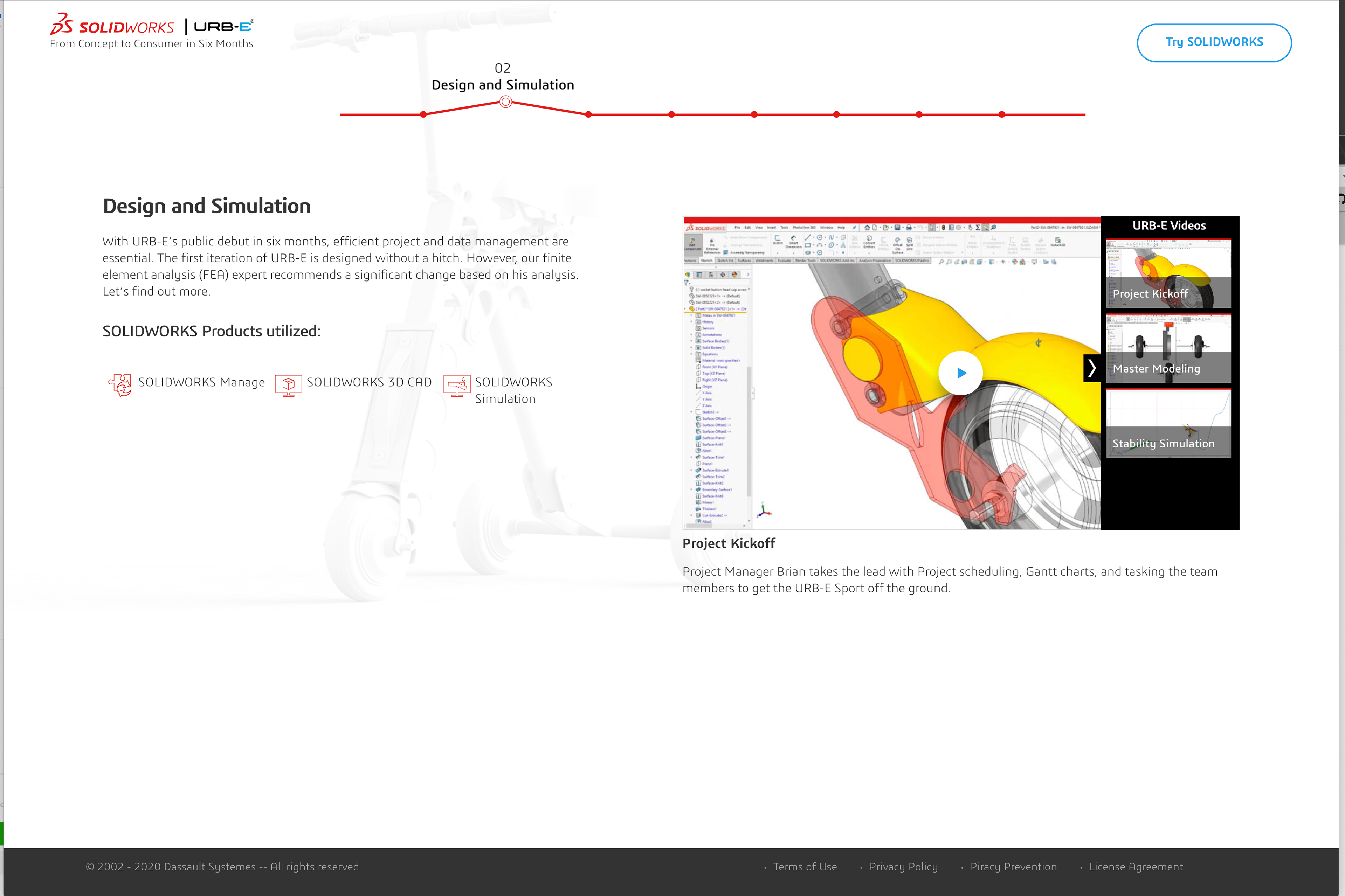Click the SOLIDWORKS logo in the header

point(112,24)
